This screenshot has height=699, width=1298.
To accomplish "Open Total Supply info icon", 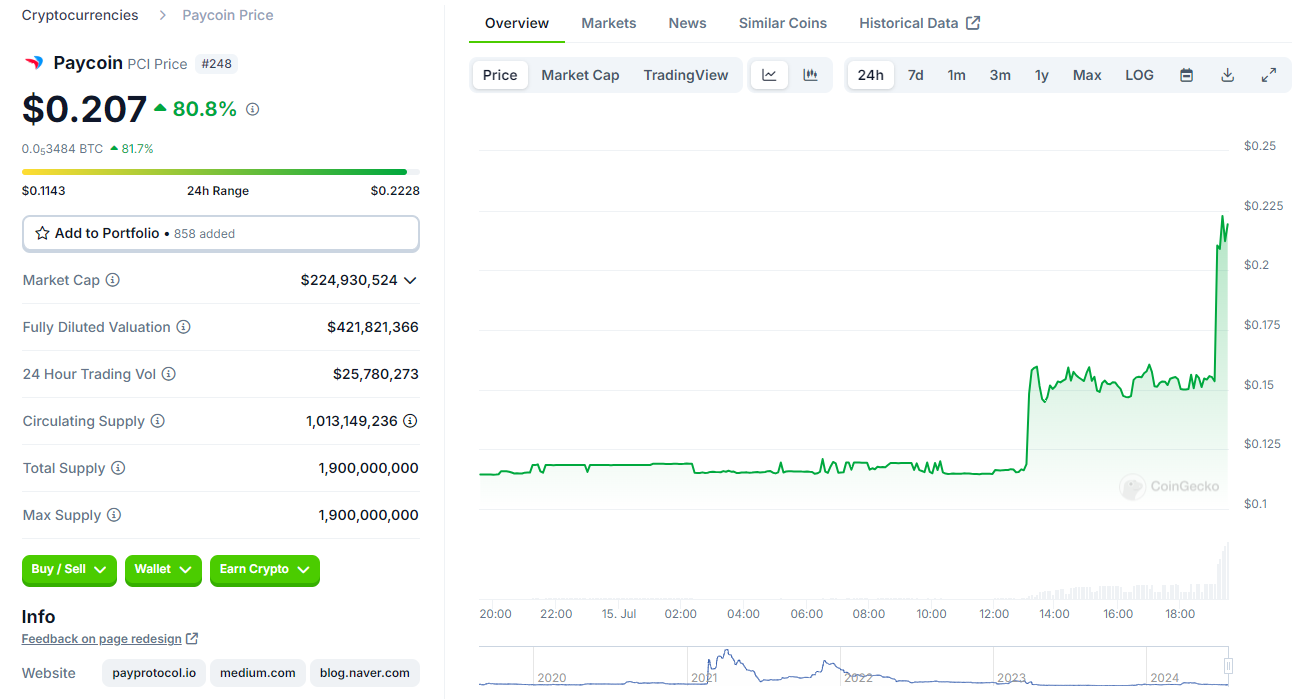I will [x=118, y=468].
